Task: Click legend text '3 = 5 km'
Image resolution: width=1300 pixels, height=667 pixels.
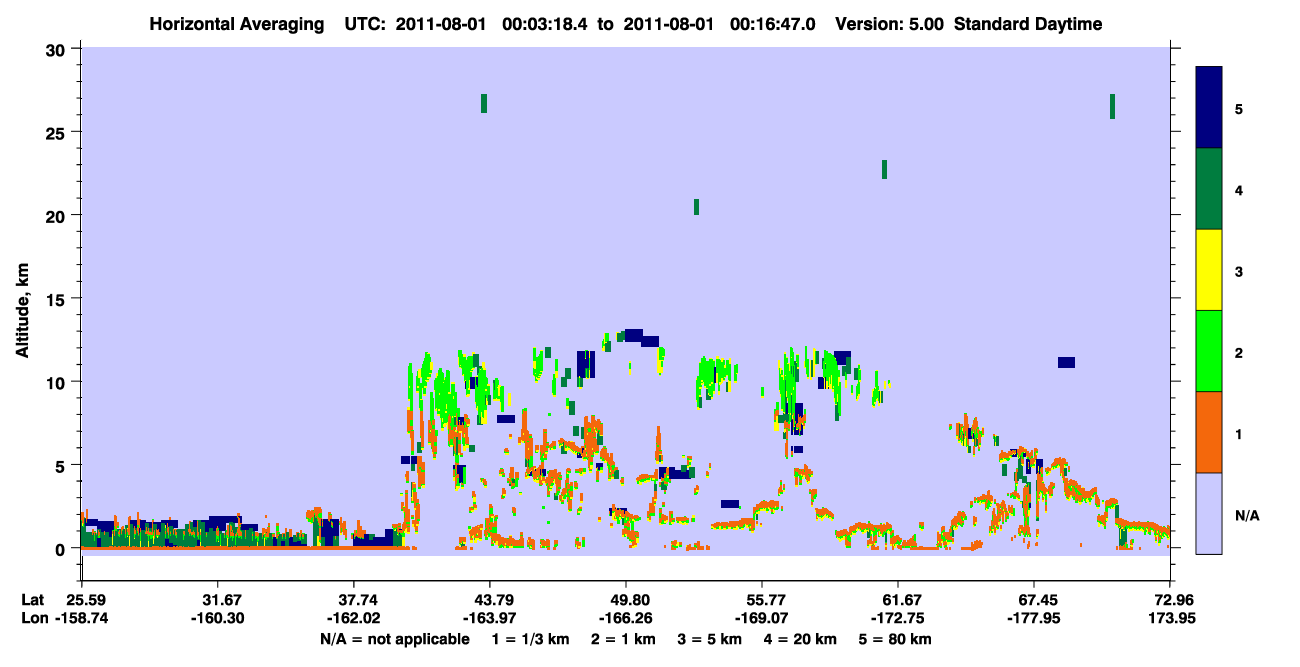Action: (709, 639)
